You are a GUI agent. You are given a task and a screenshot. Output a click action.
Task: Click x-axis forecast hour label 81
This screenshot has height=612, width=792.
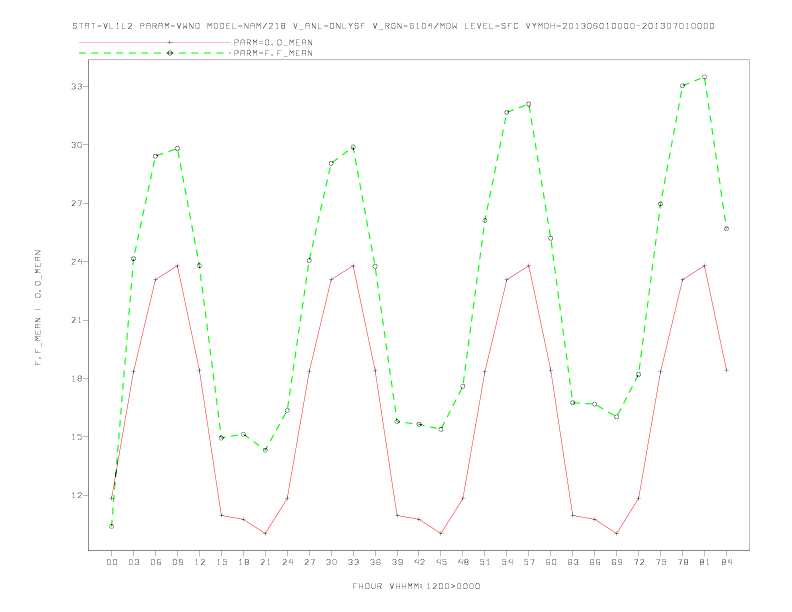point(705,562)
